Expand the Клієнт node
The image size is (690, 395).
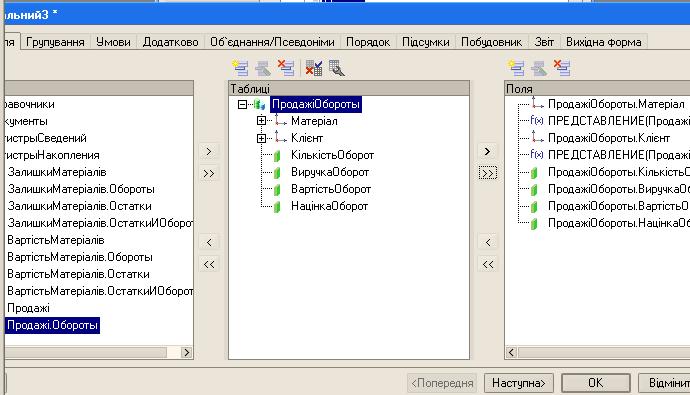tap(261, 138)
